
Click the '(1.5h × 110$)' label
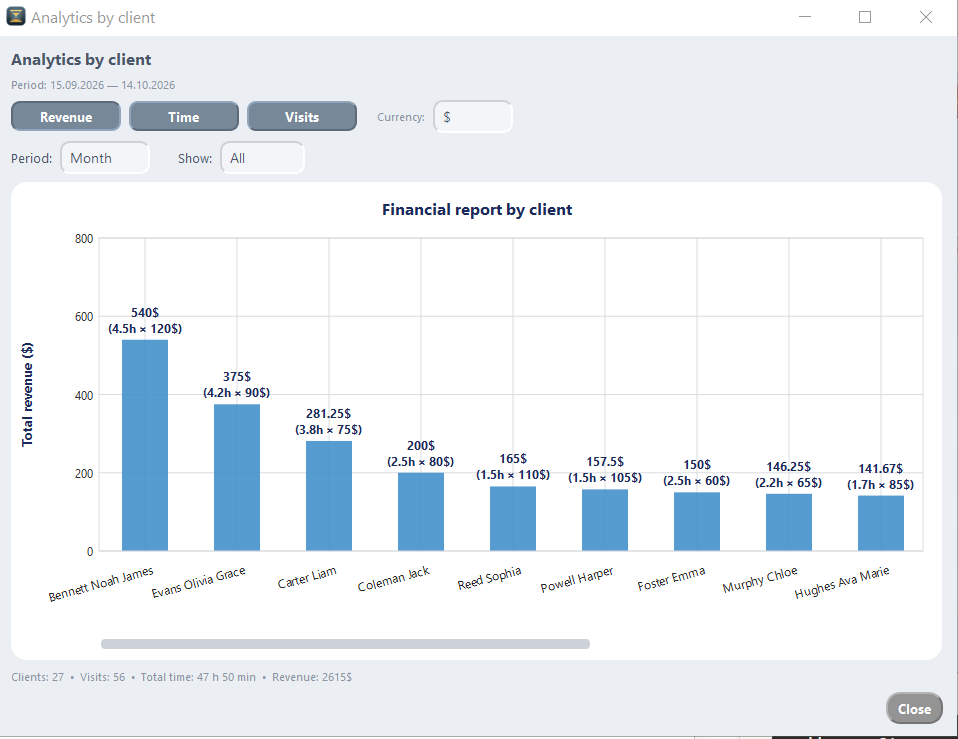[x=513, y=475]
